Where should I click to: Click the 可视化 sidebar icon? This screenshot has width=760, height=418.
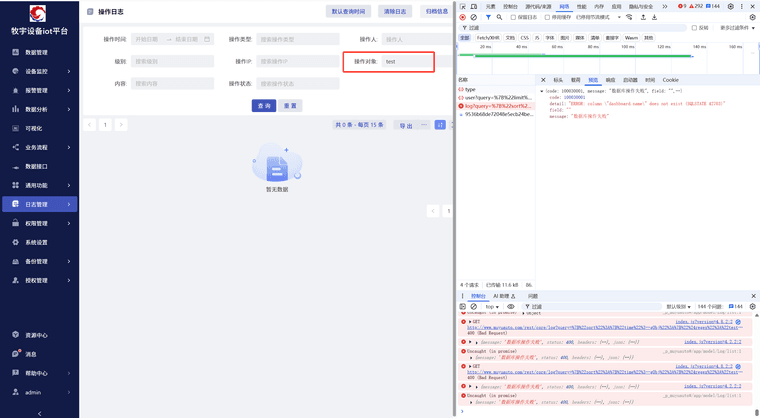click(16, 128)
